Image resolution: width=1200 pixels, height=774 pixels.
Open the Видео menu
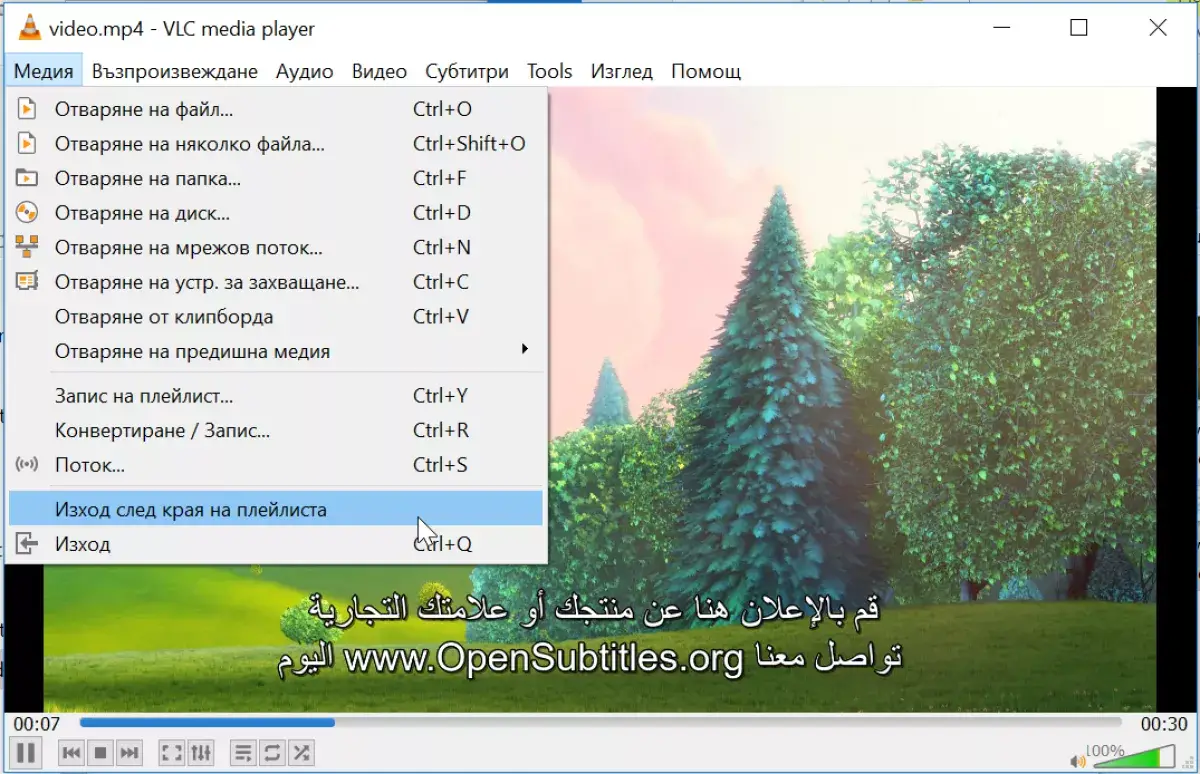tap(379, 71)
